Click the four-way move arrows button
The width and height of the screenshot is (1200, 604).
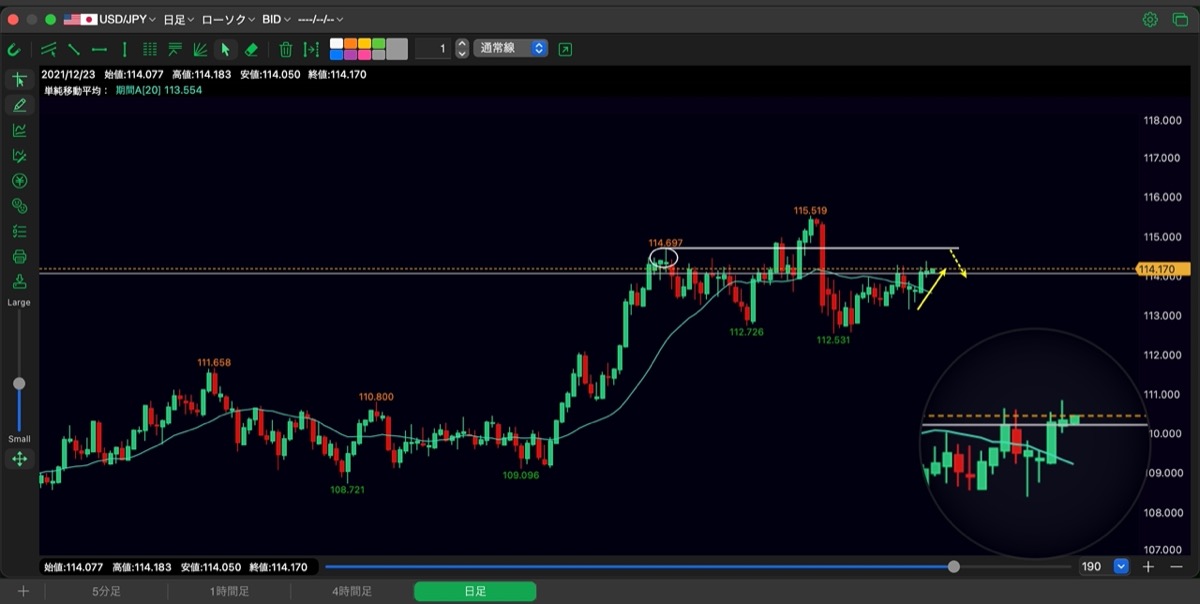tap(19, 459)
